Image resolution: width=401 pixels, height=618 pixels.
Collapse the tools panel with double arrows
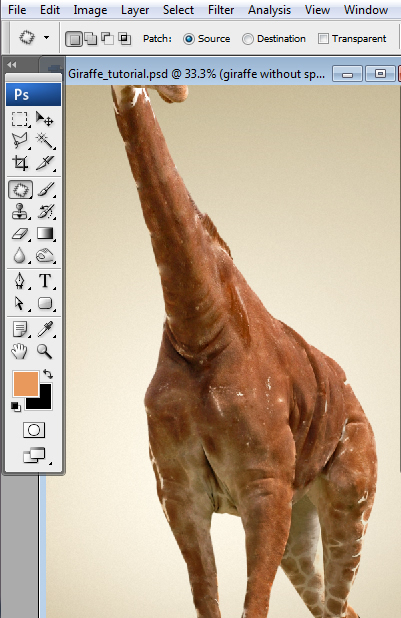tap(12, 65)
